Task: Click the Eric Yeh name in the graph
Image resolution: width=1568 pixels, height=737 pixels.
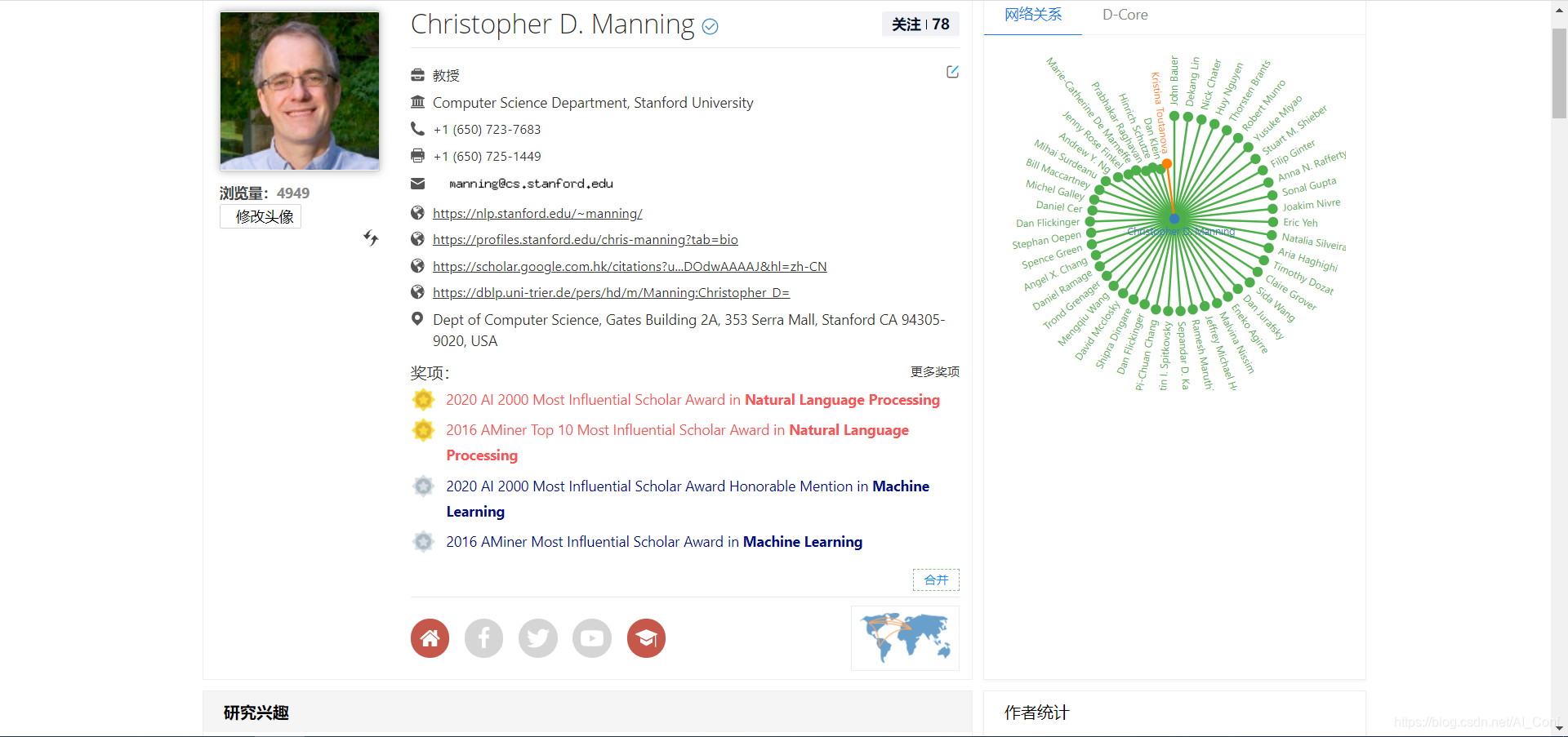Action: (x=1300, y=222)
